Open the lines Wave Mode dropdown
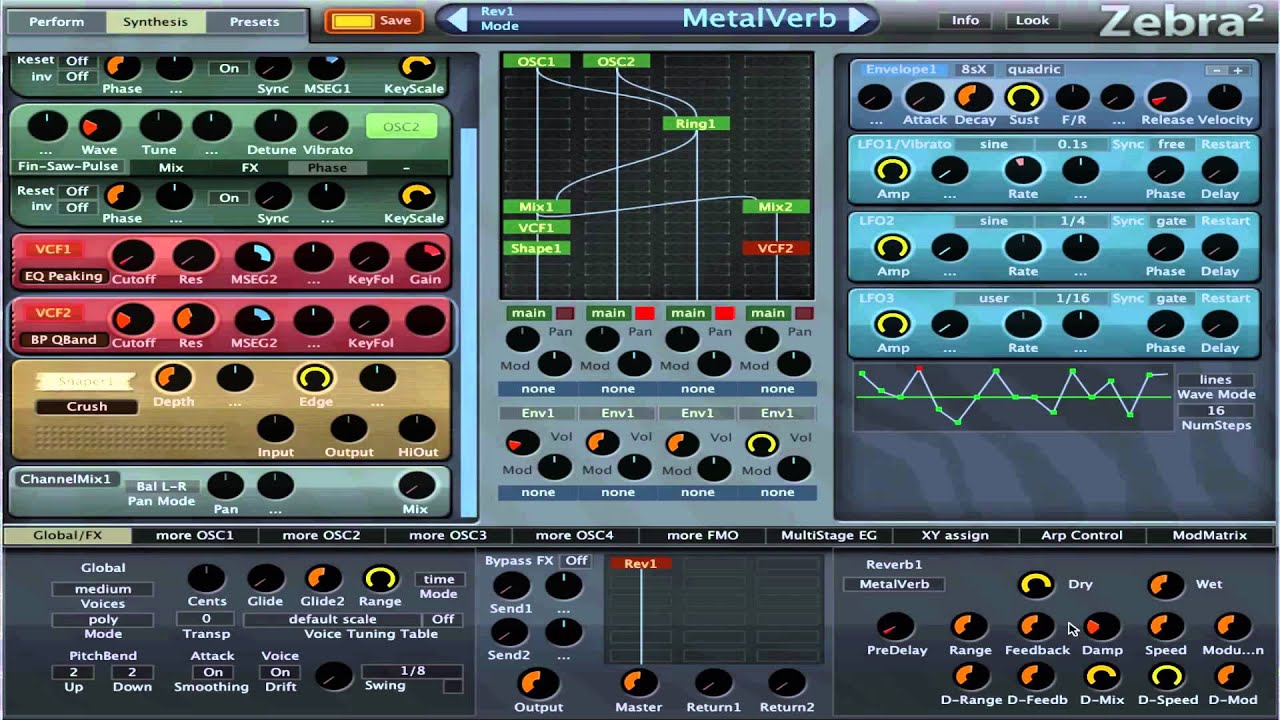Image resolution: width=1280 pixels, height=720 pixels. [1216, 380]
